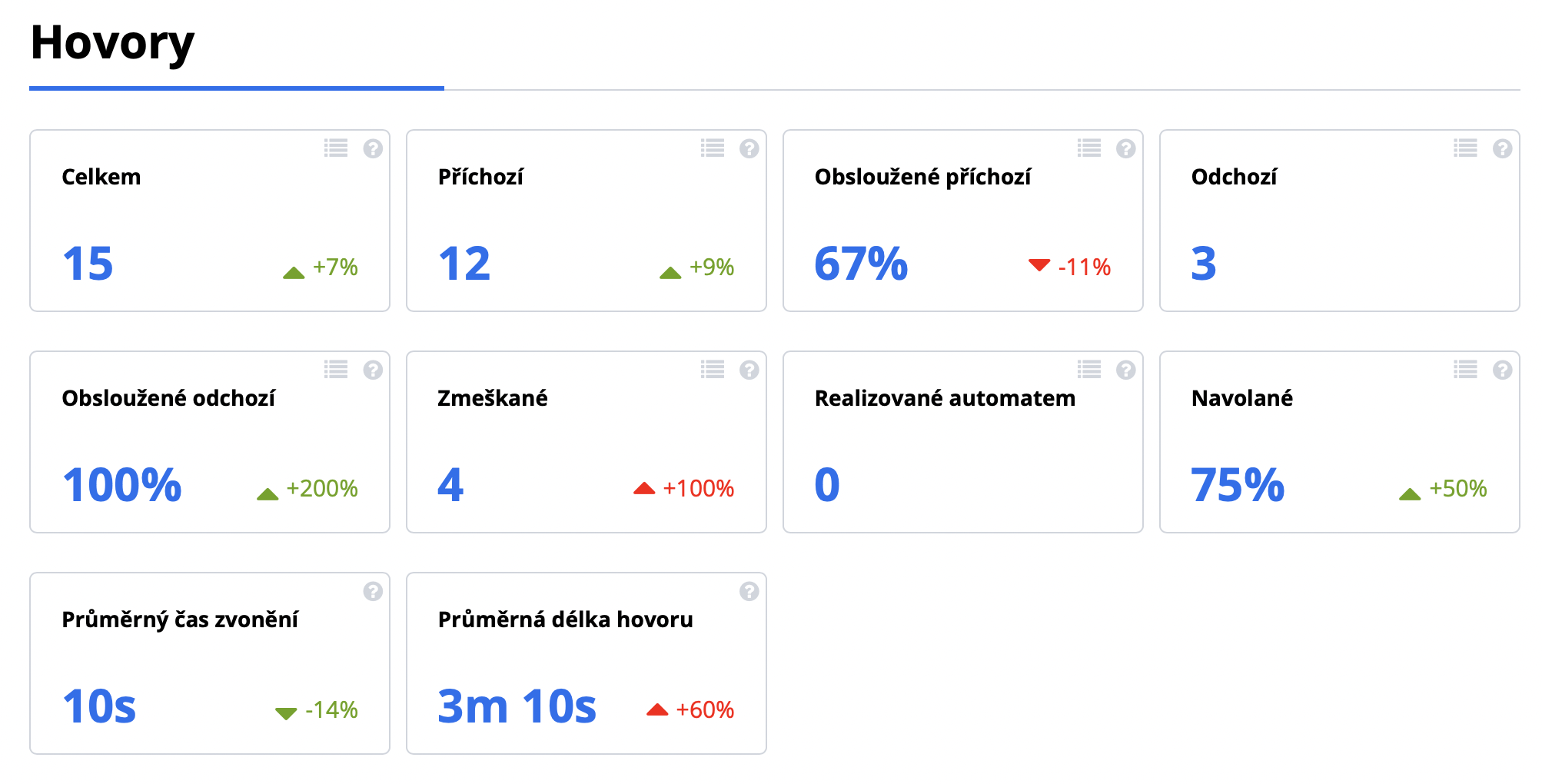Click the help icon on Celkem card
The width and height of the screenshot is (1542, 784).
[373, 148]
